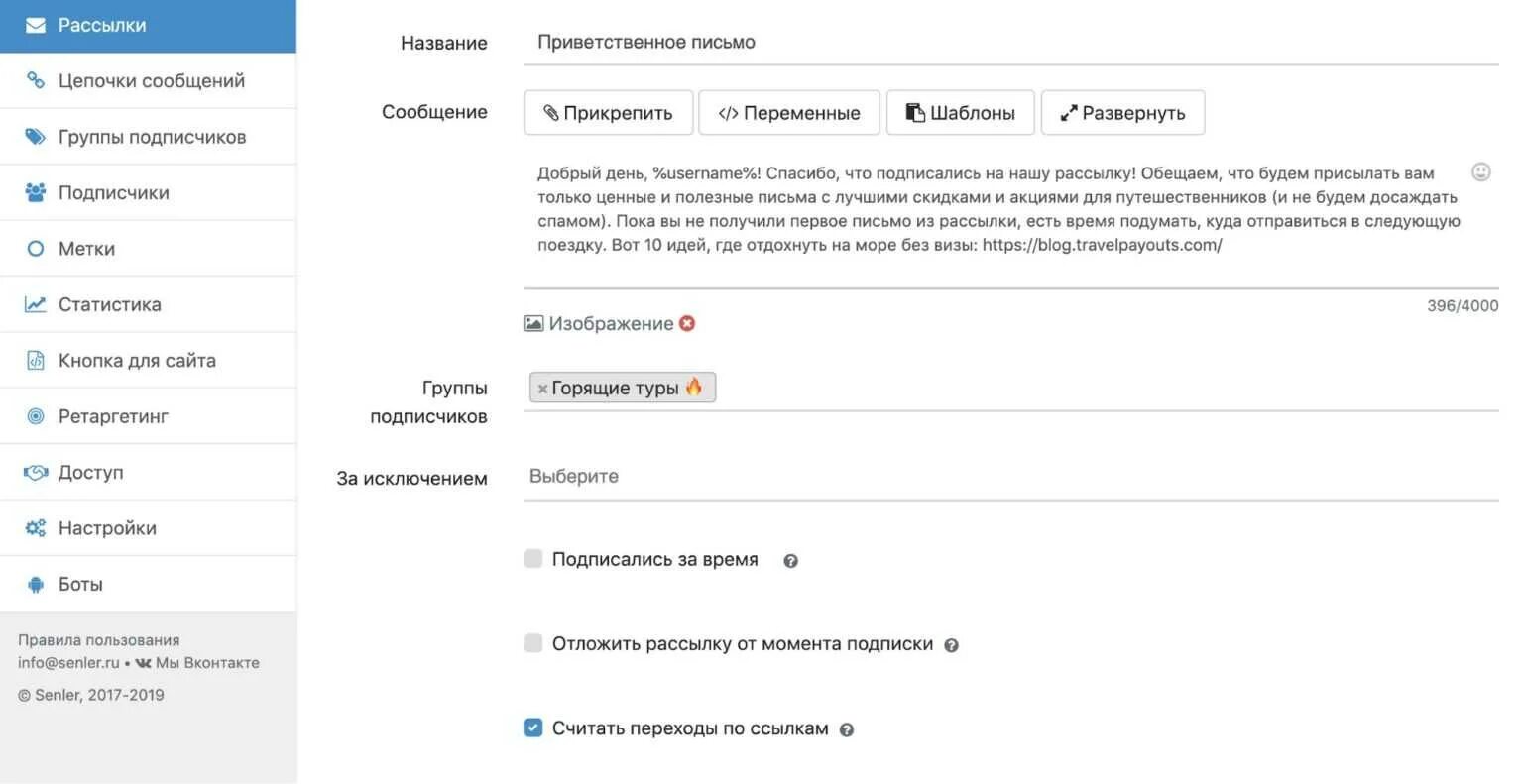Open the 'За исключением' Выберите dropdown
The image size is (1523, 784).
click(x=1009, y=477)
